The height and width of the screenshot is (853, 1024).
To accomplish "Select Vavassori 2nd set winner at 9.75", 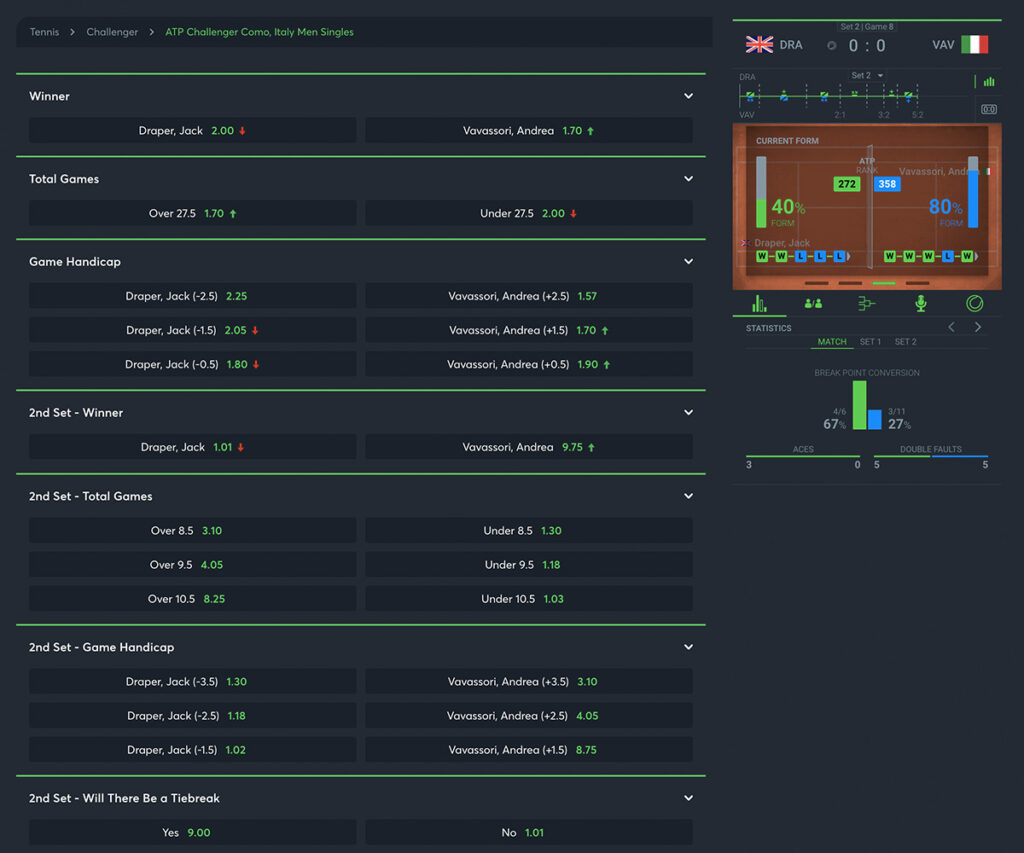I will tap(529, 447).
